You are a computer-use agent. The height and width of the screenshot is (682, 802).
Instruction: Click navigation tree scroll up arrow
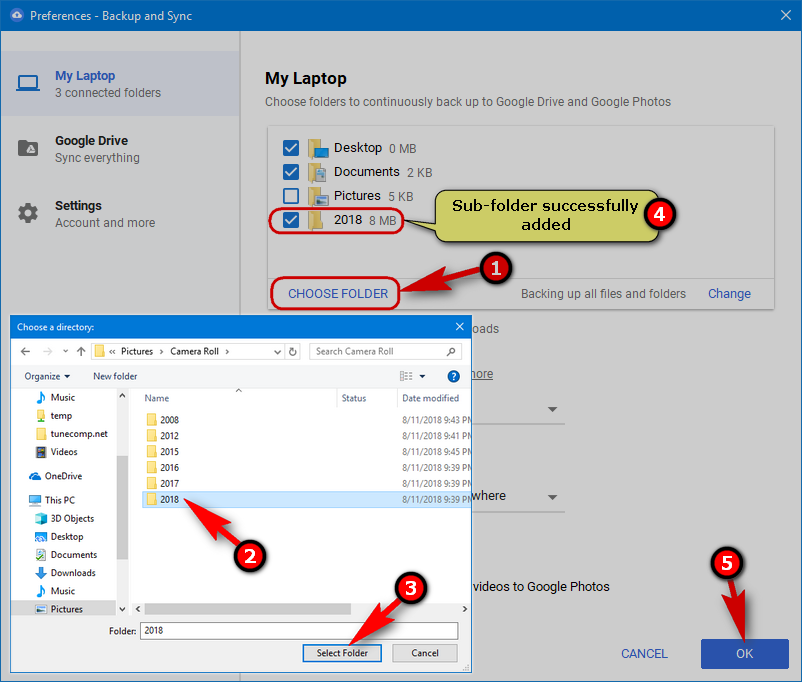pos(122,395)
